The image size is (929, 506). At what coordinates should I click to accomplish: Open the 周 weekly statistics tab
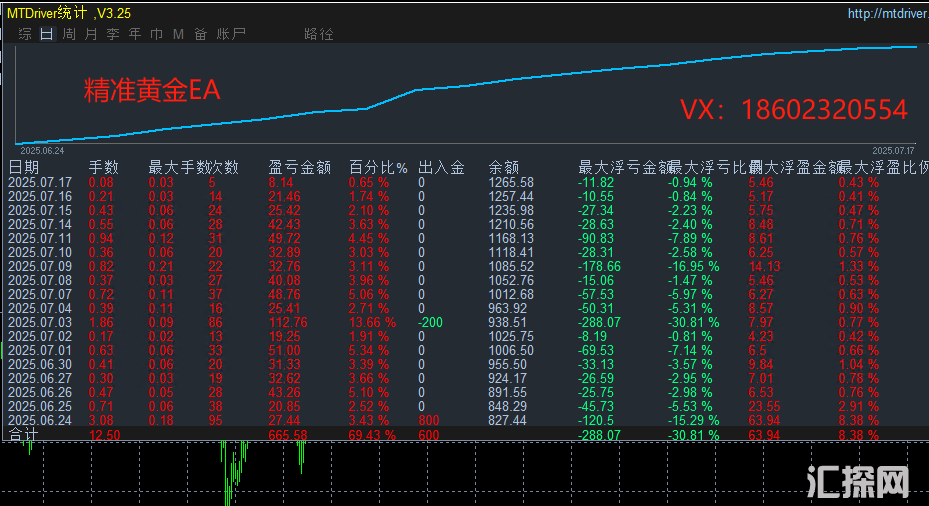click(x=69, y=34)
